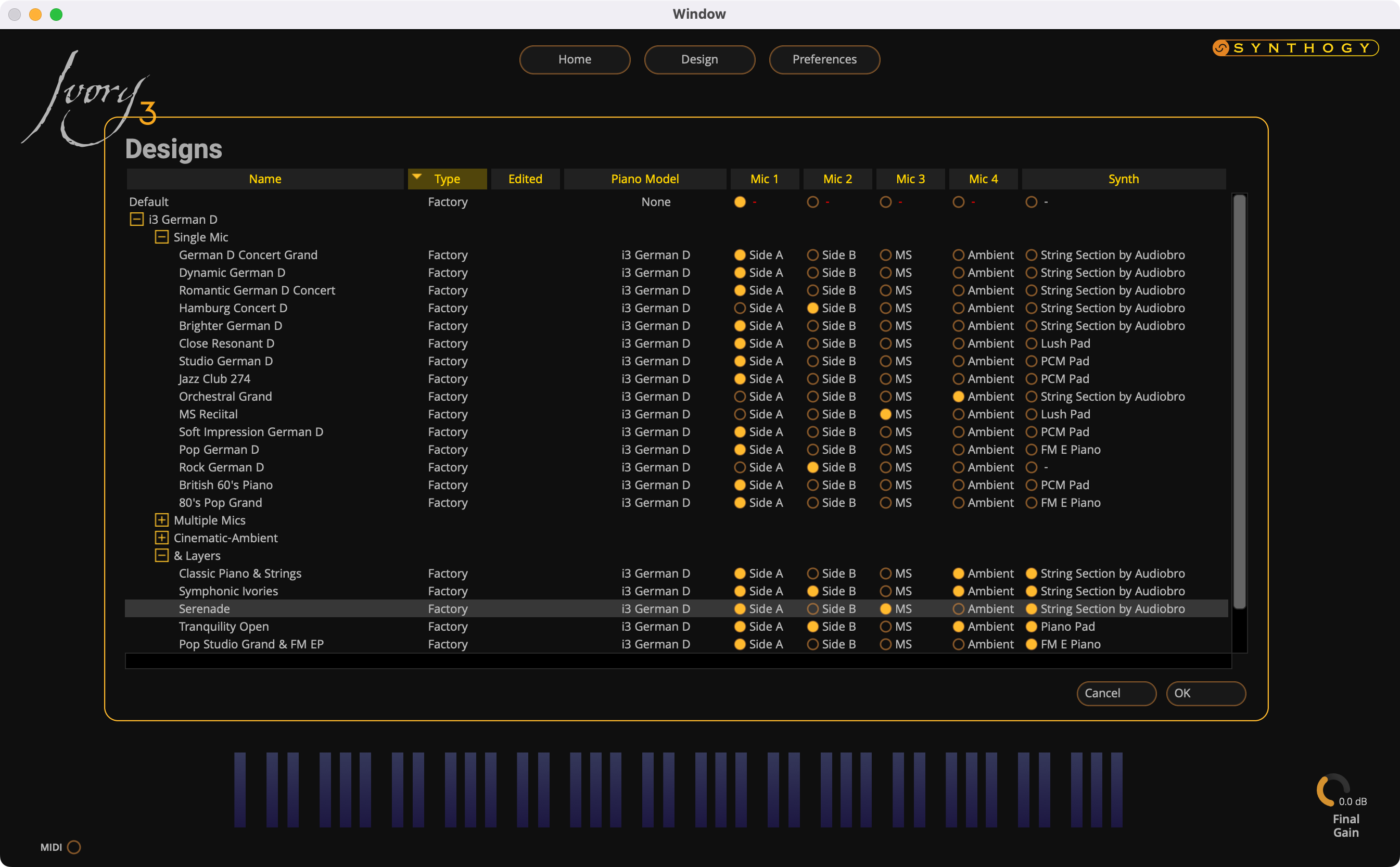The width and height of the screenshot is (1400, 867).
Task: Sort by the Edited column header
Action: pos(525,179)
